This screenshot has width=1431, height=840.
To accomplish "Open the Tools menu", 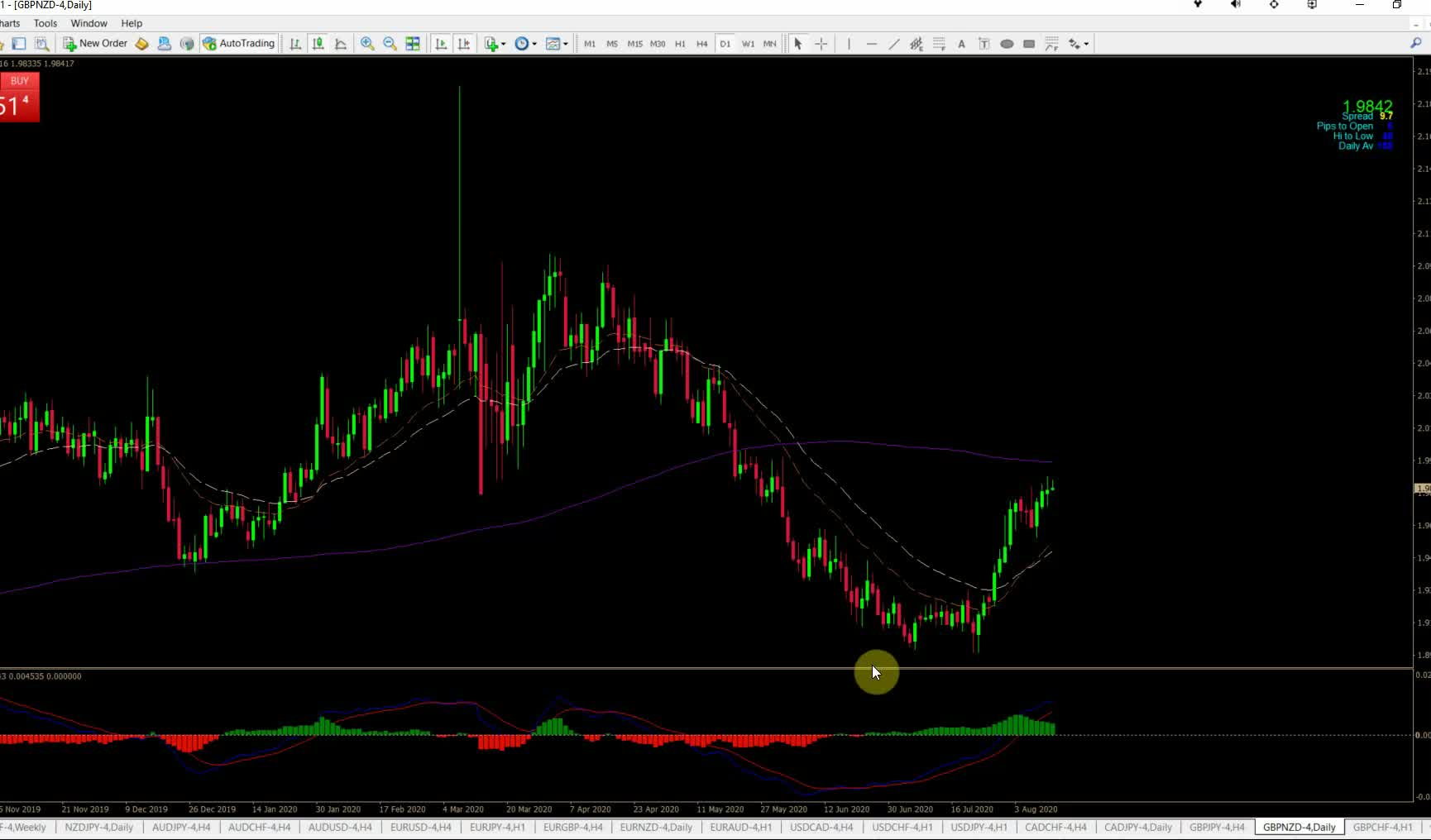I will click(45, 23).
